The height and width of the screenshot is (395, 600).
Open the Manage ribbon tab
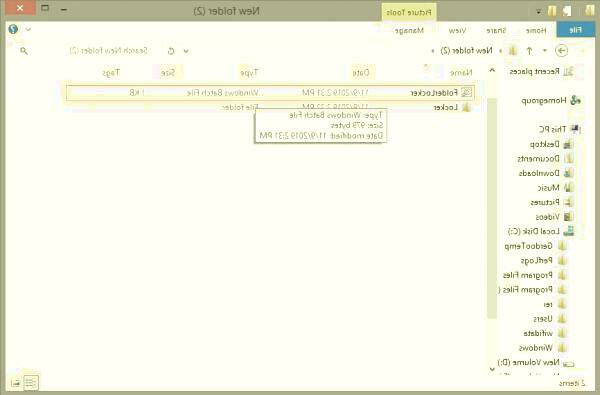[409, 30]
